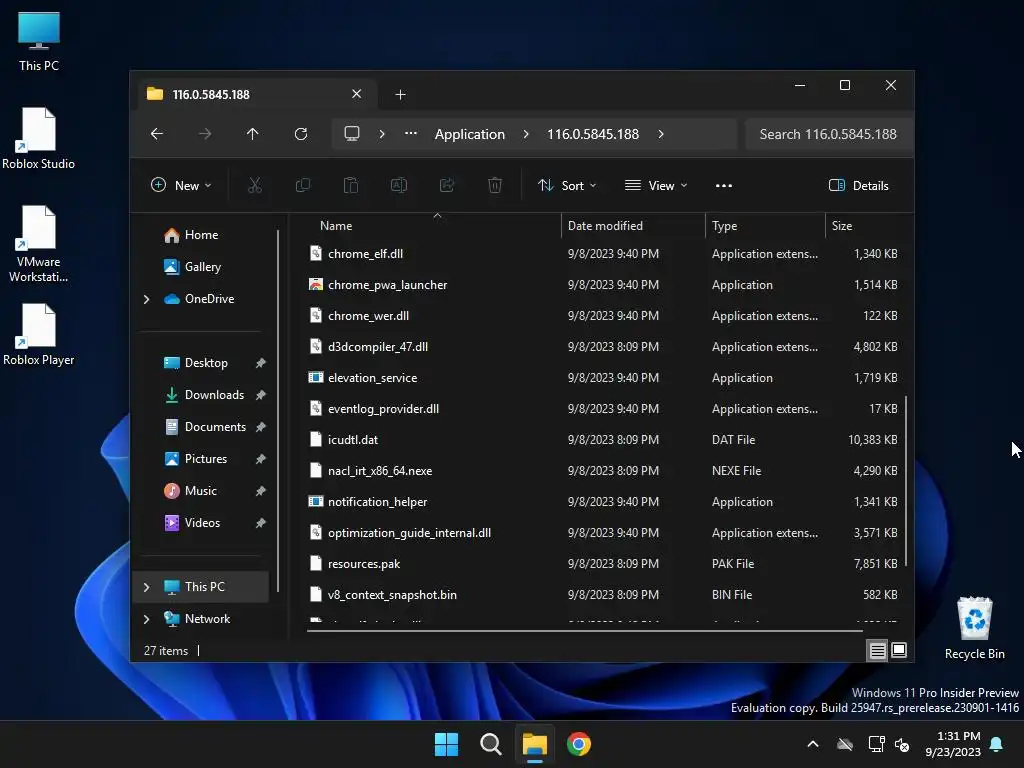The height and width of the screenshot is (768, 1024).
Task: Click the Paste clipboard icon
Action: [351, 185]
